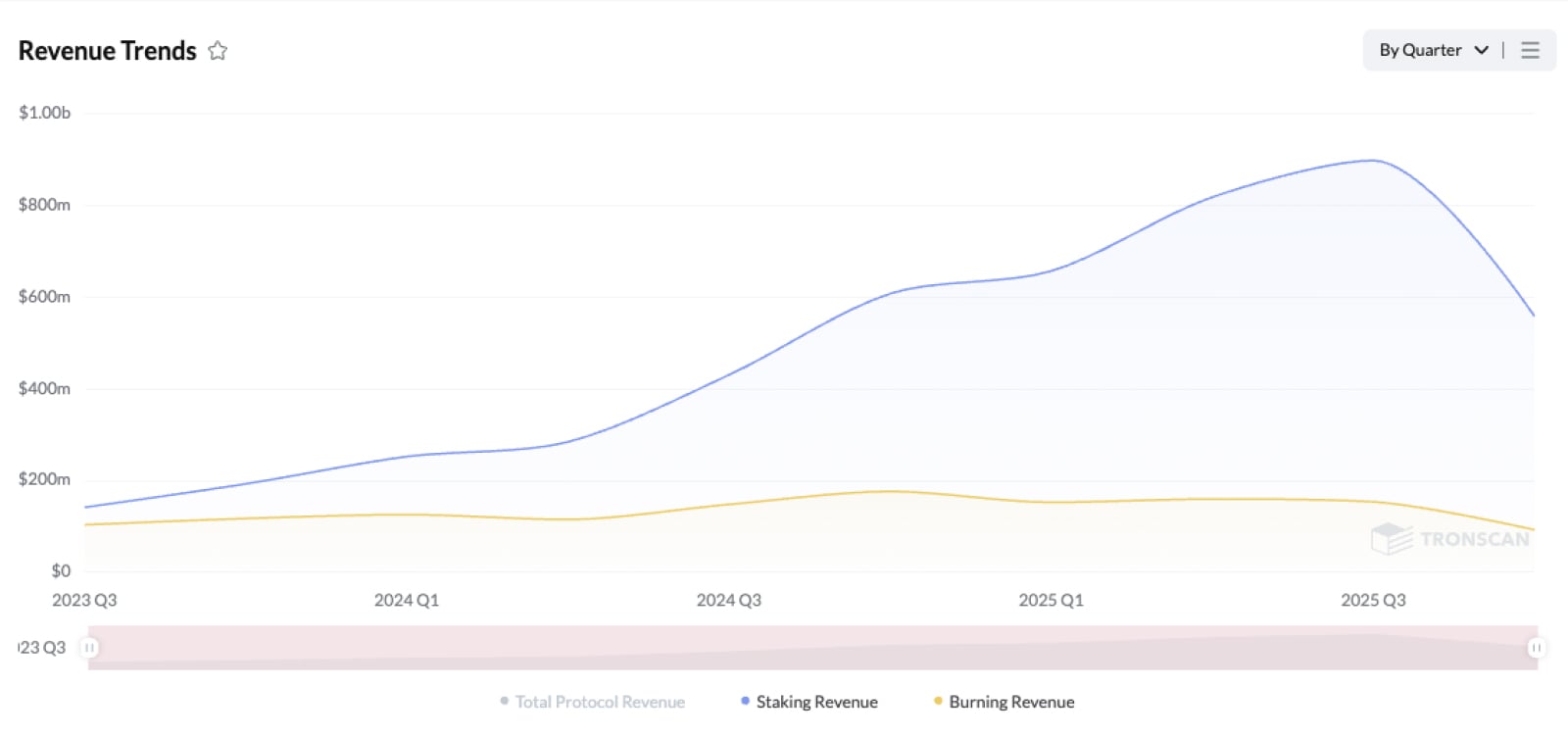The height and width of the screenshot is (737, 1568).
Task: Click the right range slider handle
Action: click(1536, 647)
